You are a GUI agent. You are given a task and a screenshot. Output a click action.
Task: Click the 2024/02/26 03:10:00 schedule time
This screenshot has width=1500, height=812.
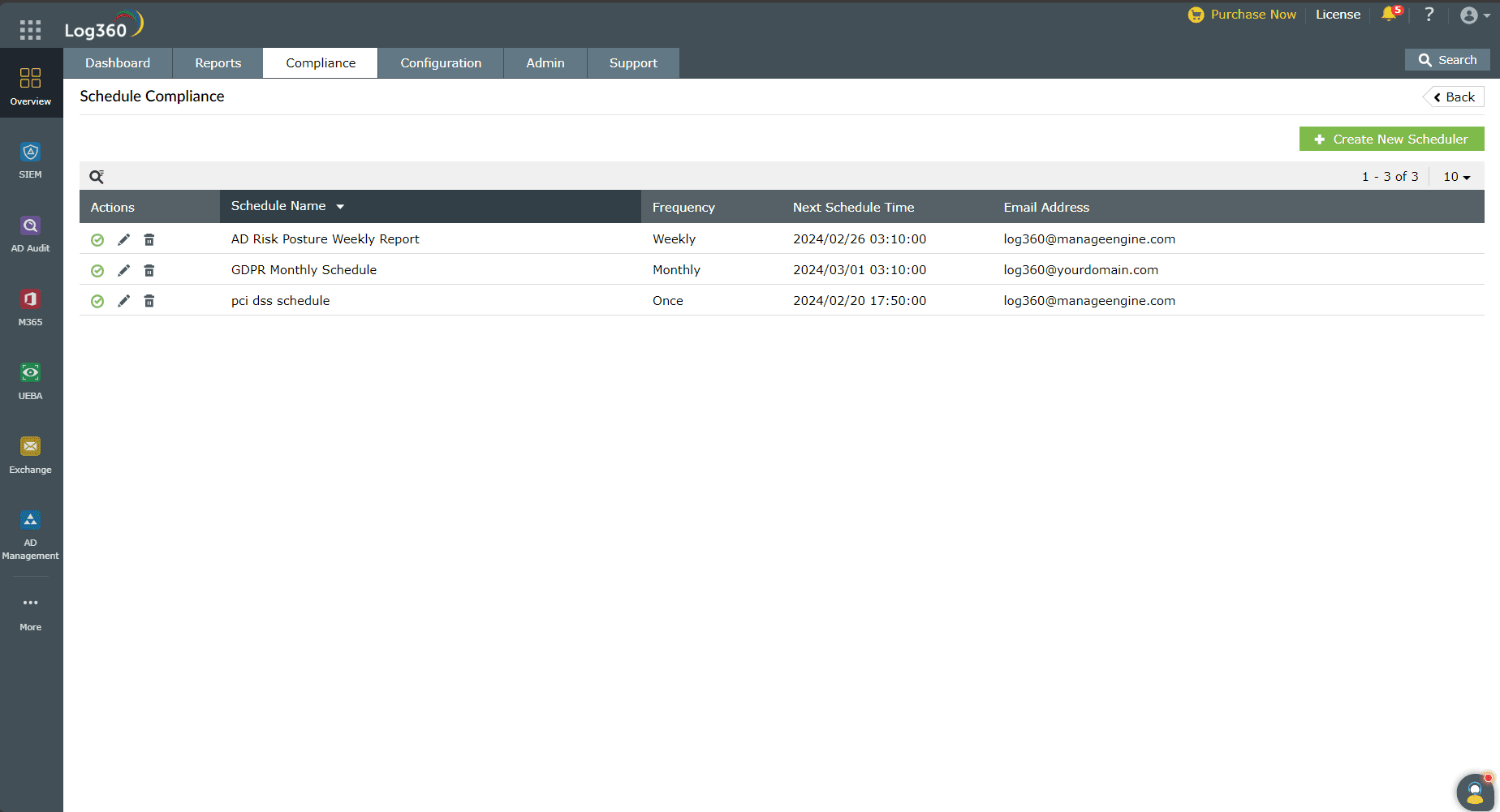[860, 239]
